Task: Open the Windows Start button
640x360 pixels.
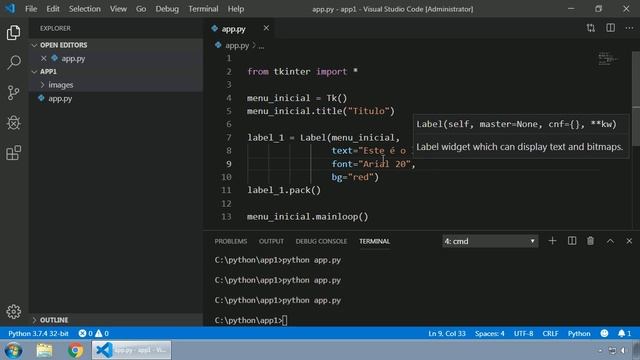Action: coord(13,350)
